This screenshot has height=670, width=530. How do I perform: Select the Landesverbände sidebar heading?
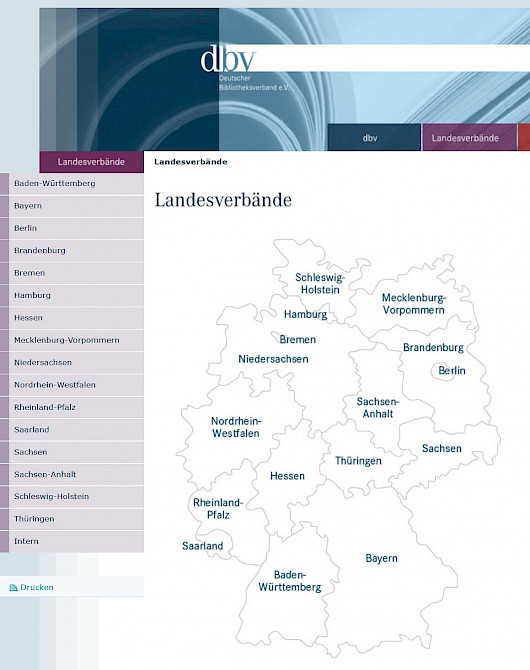point(91,162)
